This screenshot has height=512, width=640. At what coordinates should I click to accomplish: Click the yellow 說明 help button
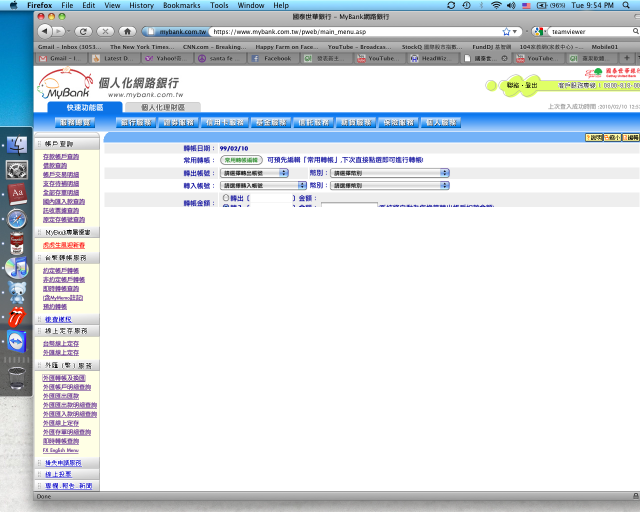pyautogui.click(x=594, y=138)
